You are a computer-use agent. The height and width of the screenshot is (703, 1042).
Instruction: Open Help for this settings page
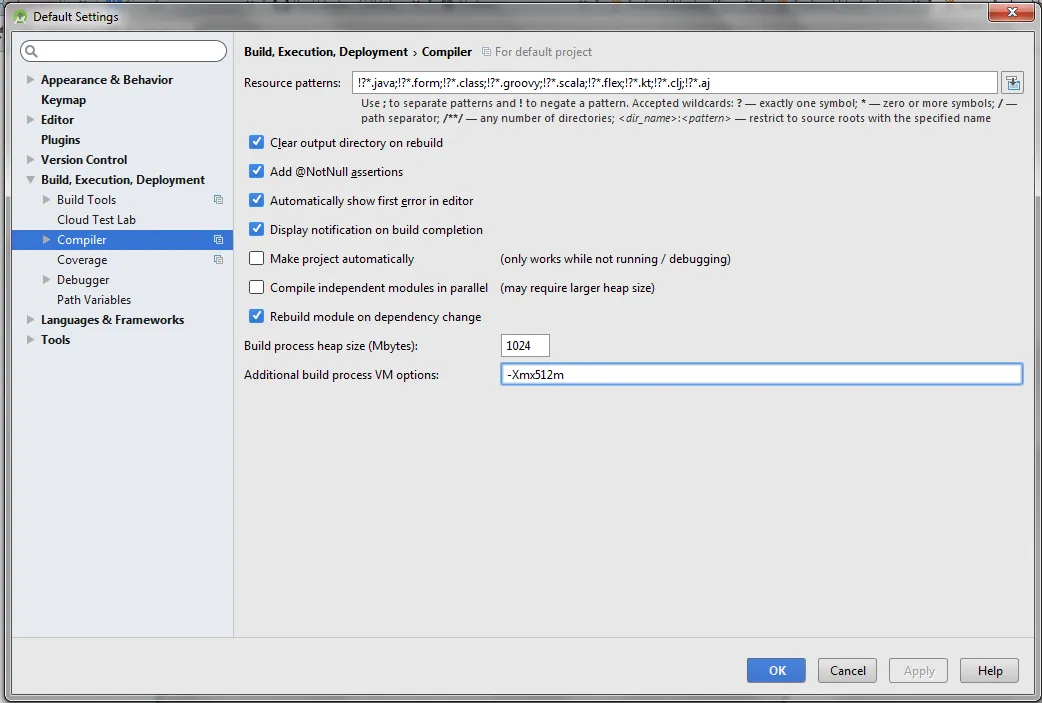tap(990, 670)
